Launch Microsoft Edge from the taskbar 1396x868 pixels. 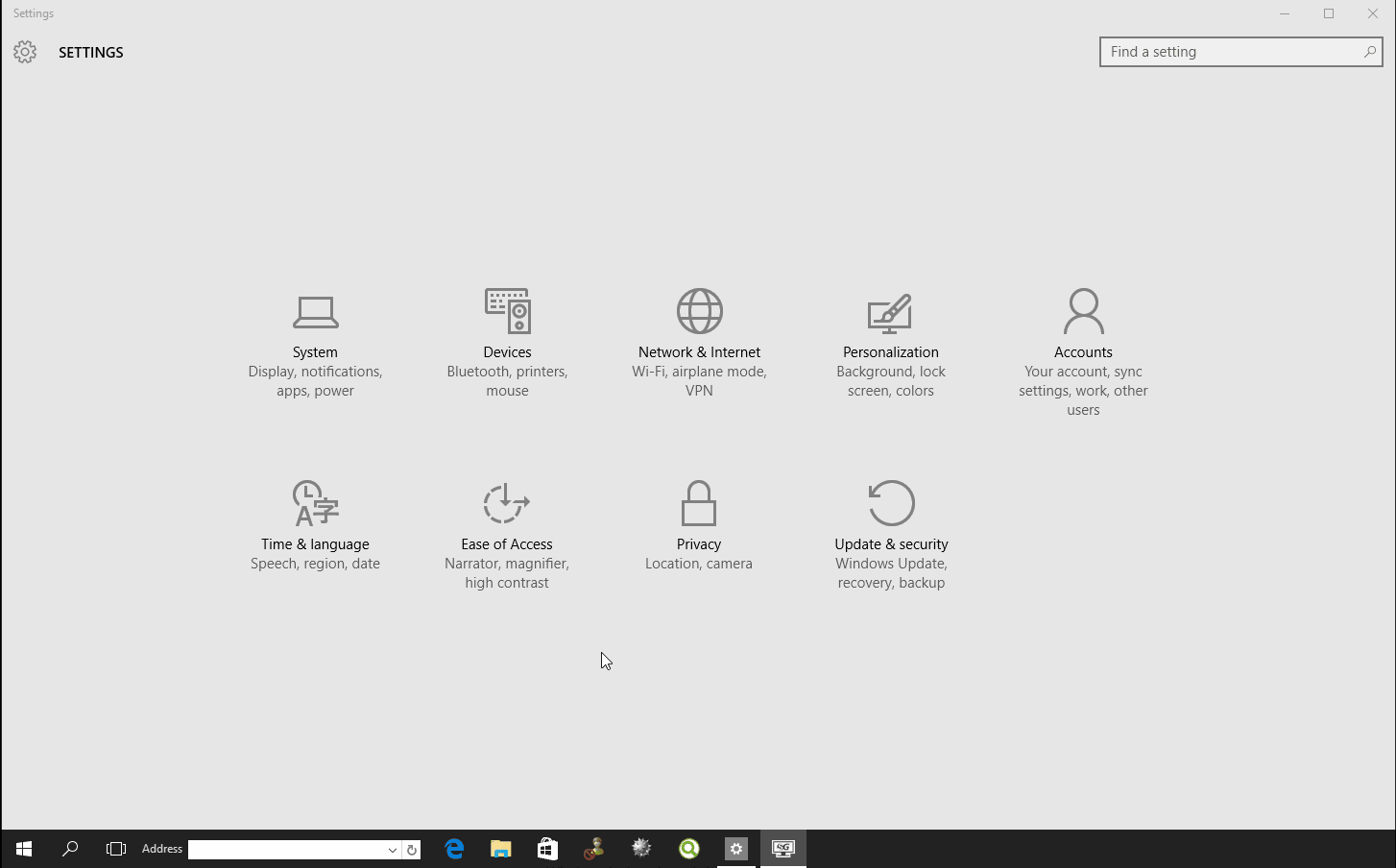tap(454, 849)
